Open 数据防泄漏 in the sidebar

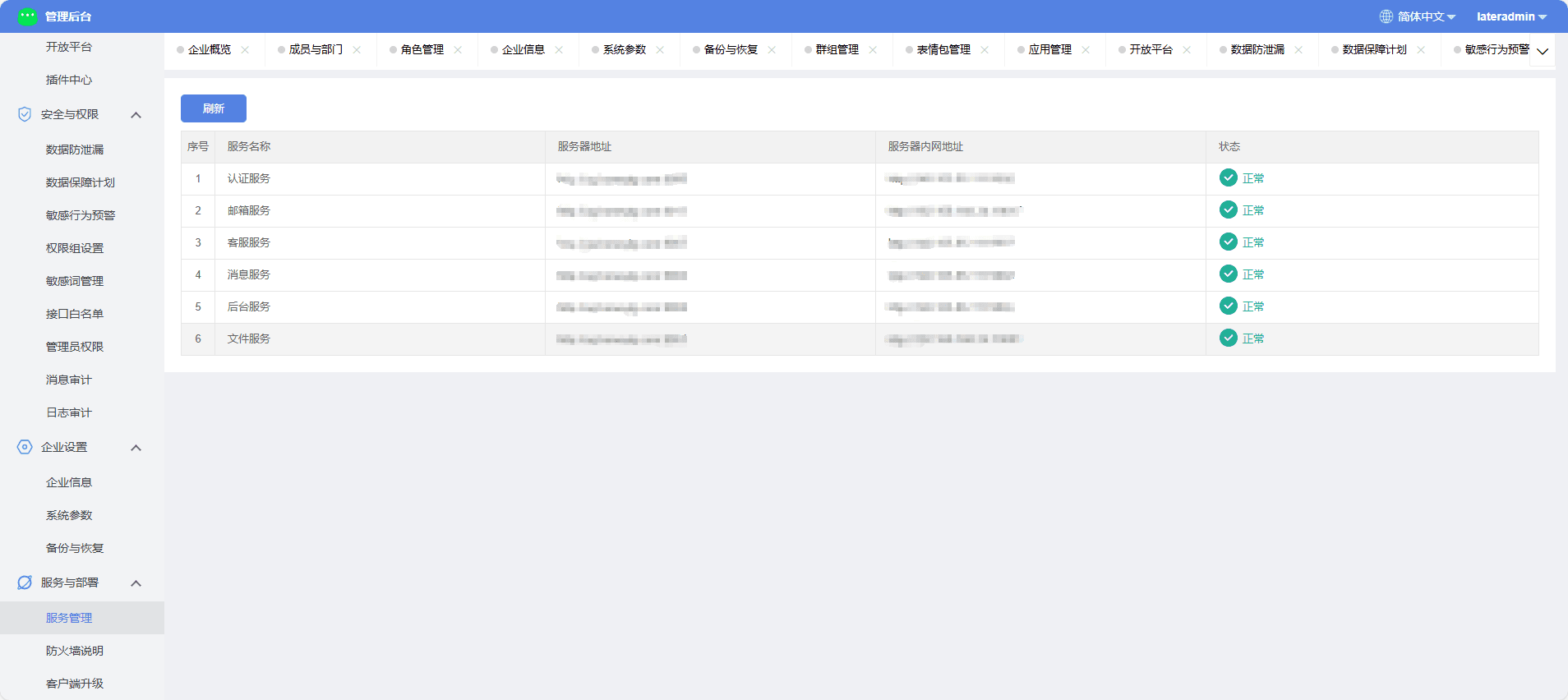pyautogui.click(x=75, y=150)
